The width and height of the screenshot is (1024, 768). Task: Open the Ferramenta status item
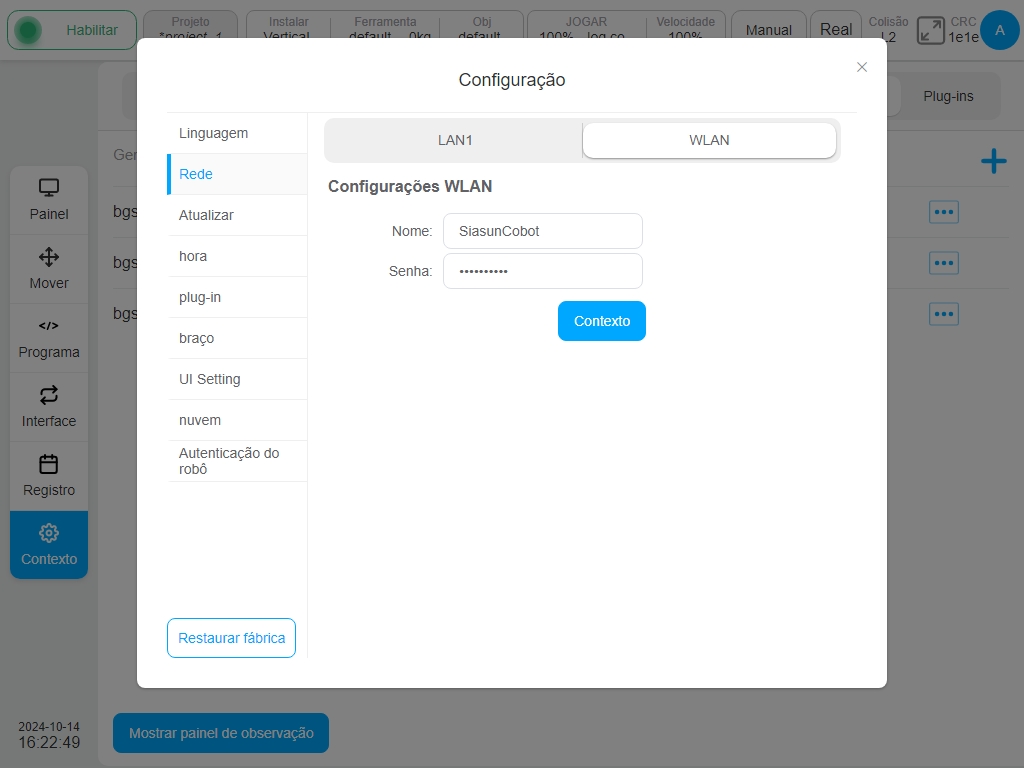point(385,29)
